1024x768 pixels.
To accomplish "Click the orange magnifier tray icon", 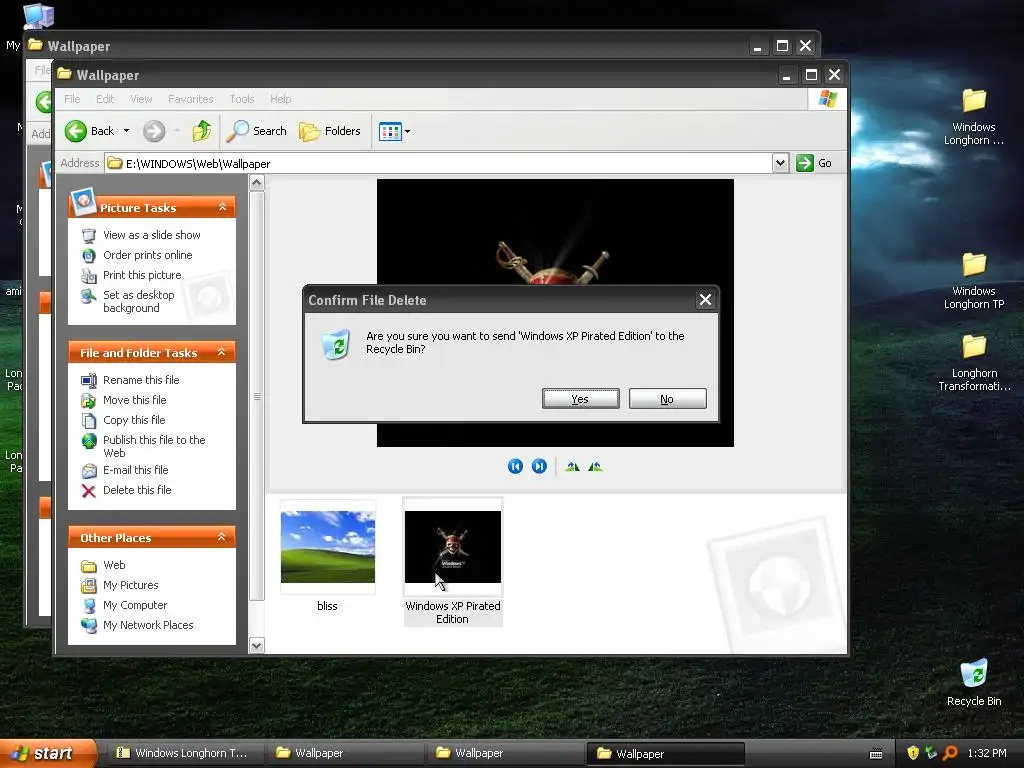I will pyautogui.click(x=950, y=753).
